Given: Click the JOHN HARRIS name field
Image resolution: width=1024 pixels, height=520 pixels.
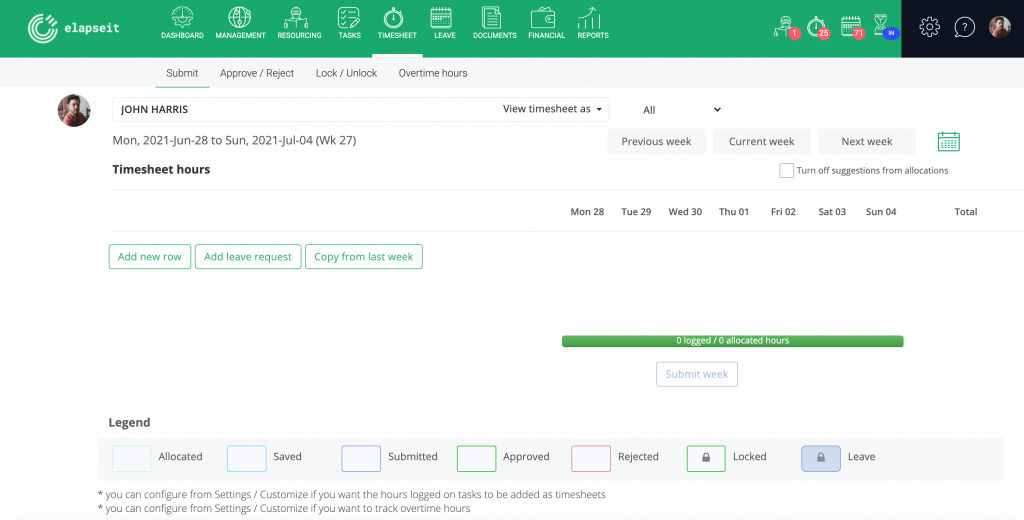Looking at the screenshot, I should [360, 110].
